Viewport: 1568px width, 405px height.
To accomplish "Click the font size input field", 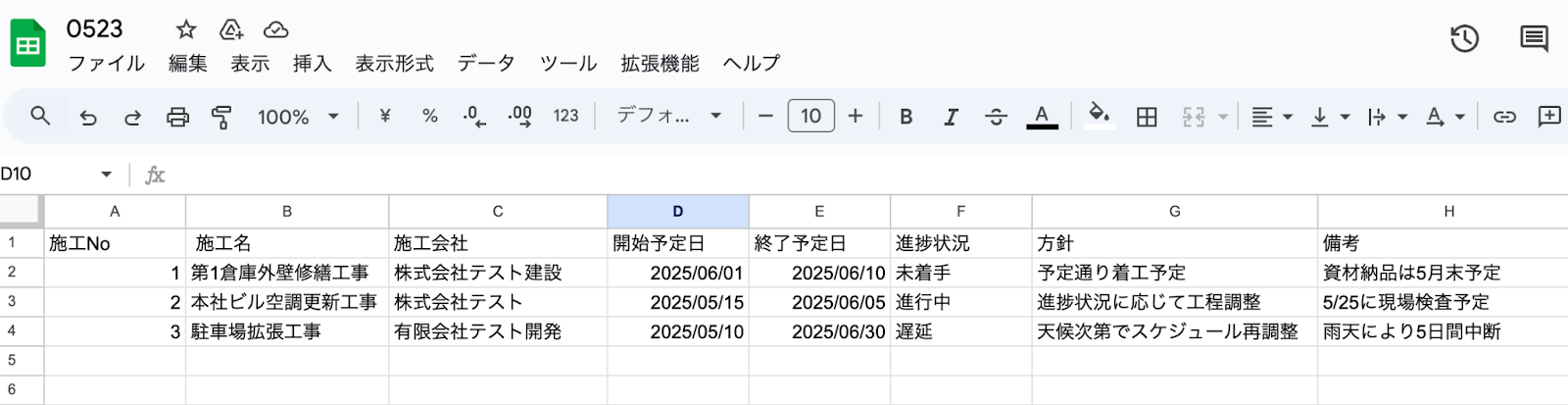I will click(810, 116).
